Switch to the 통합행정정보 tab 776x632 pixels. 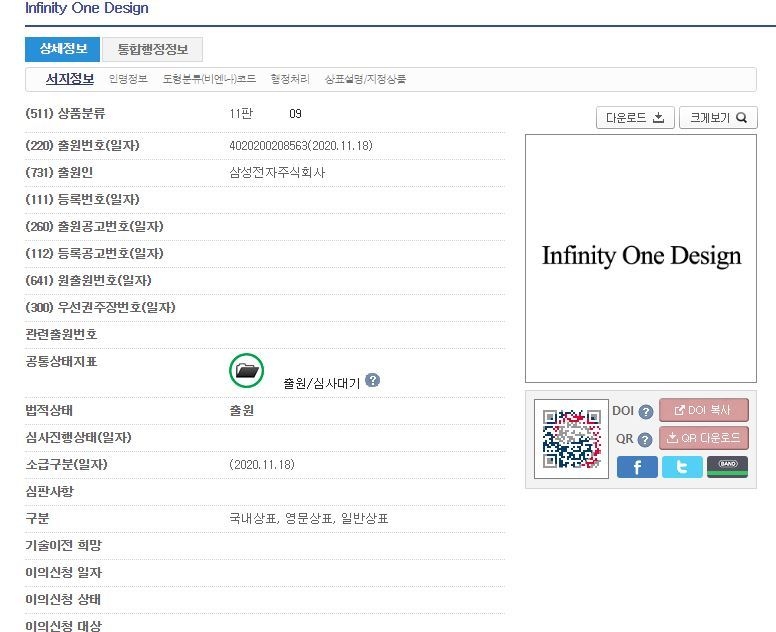[152, 49]
